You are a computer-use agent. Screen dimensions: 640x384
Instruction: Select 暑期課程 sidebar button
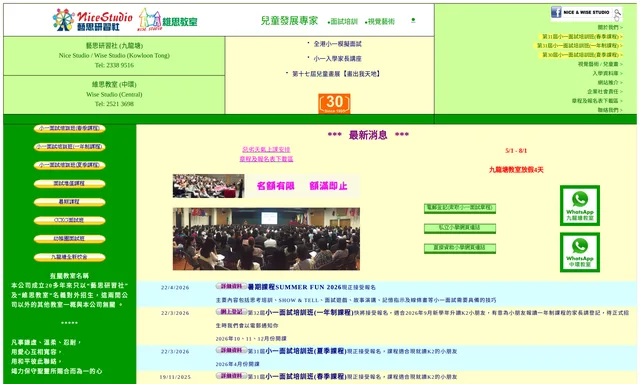pyautogui.click(x=70, y=202)
